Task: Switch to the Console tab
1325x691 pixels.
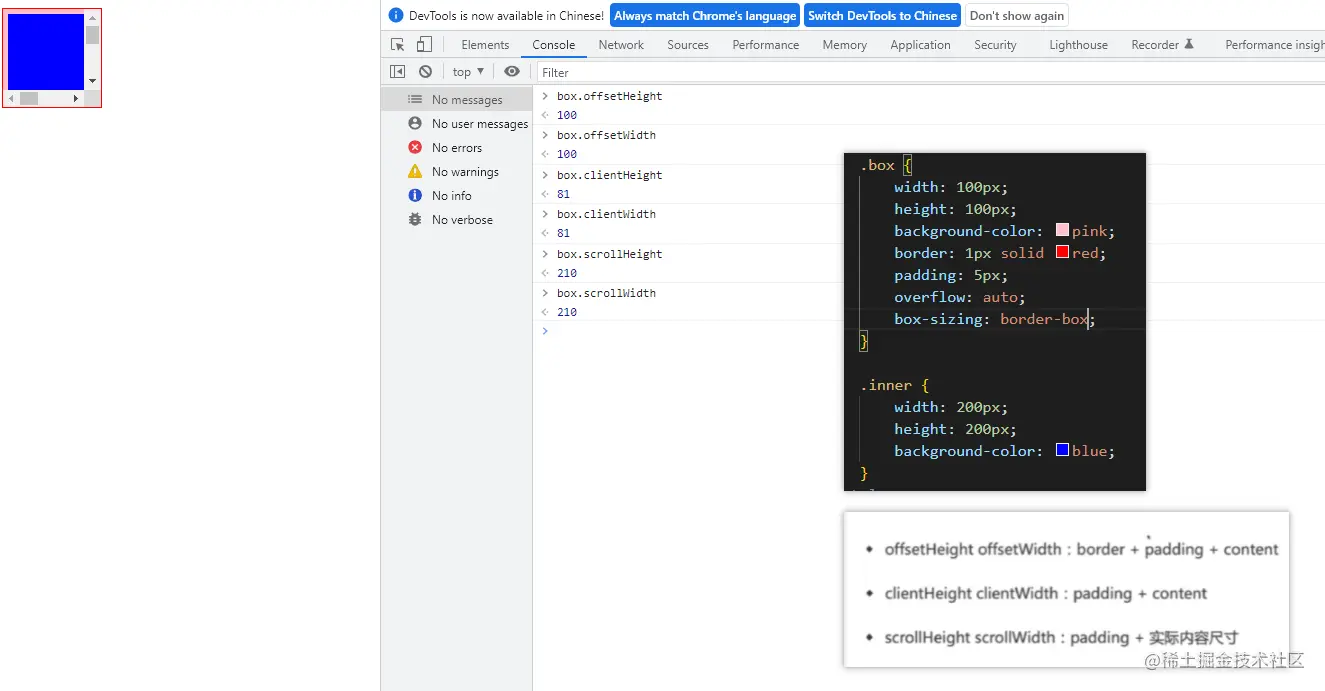Action: (x=553, y=45)
